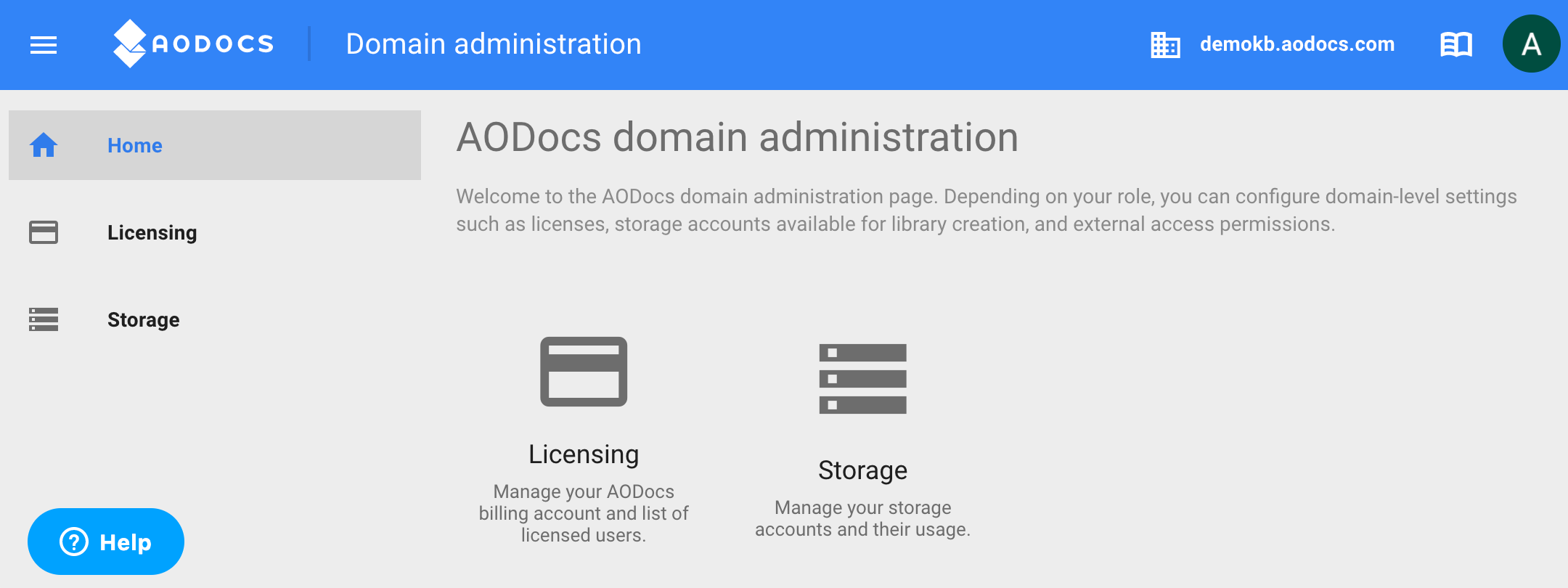Click the Domain administration header title
Screen dimensions: 1568x588
[494, 44]
